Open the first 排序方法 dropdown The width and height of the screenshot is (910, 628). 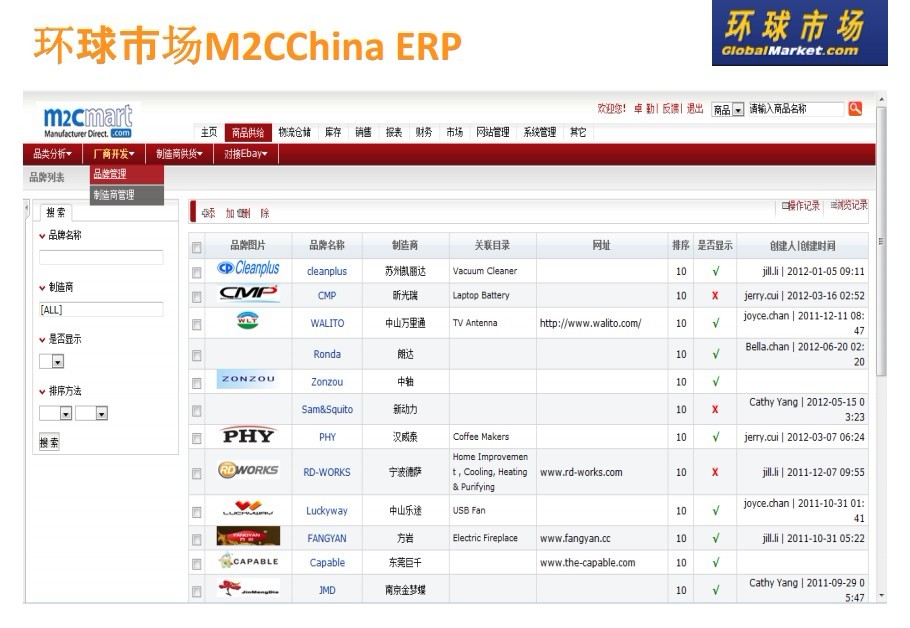(56, 413)
